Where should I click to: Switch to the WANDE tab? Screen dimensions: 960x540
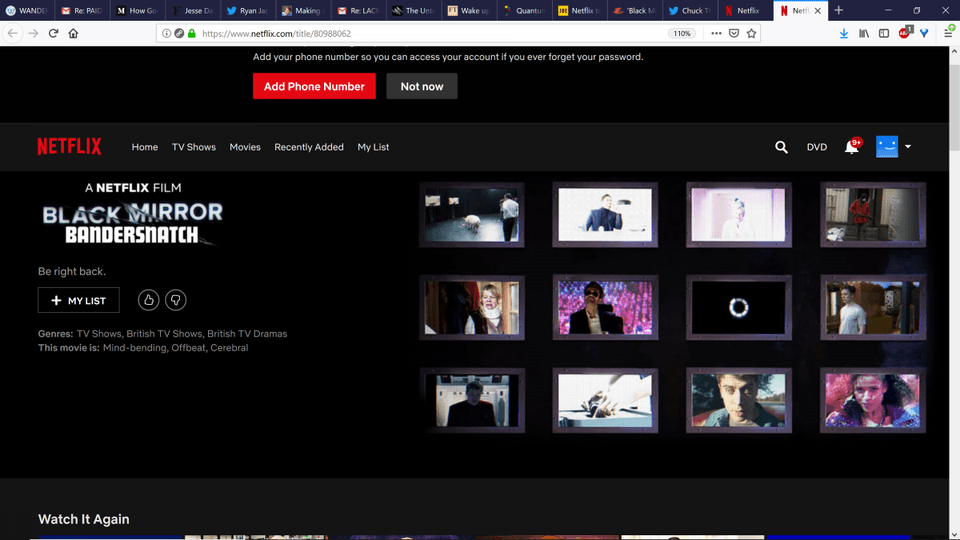[x=28, y=10]
